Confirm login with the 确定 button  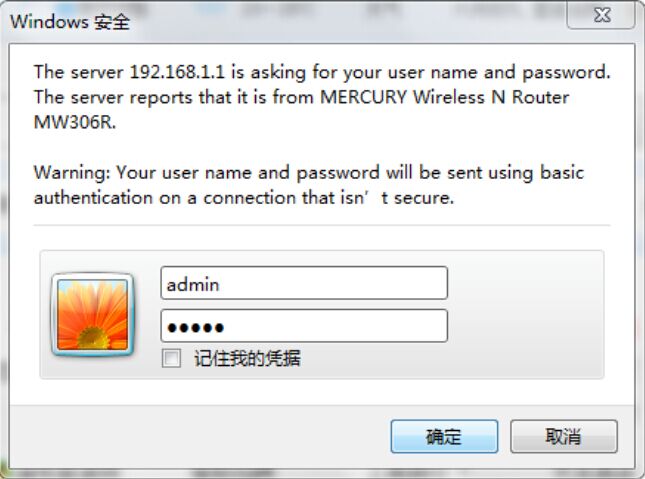[444, 436]
